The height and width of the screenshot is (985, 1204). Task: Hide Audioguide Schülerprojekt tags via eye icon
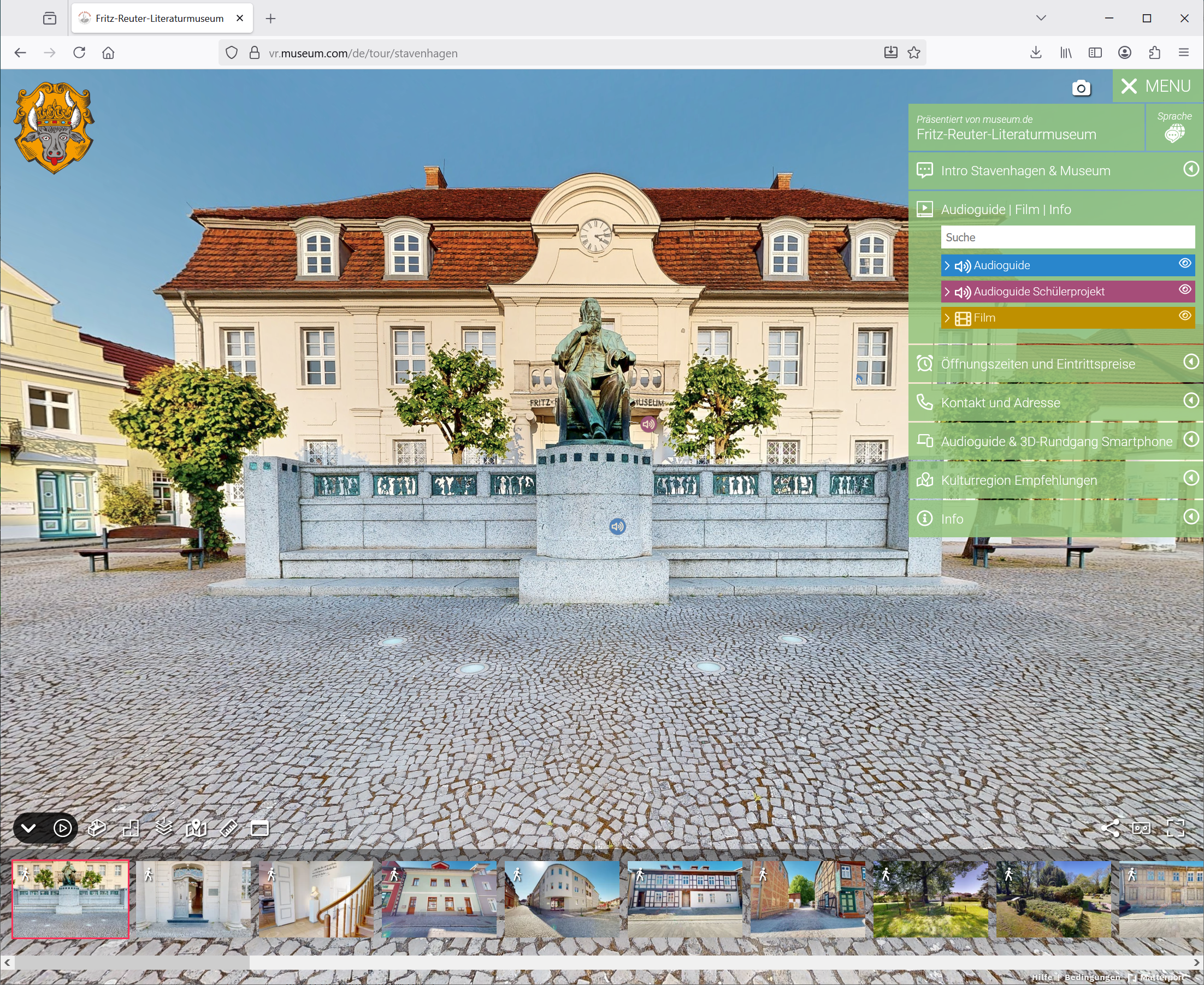1185,289
